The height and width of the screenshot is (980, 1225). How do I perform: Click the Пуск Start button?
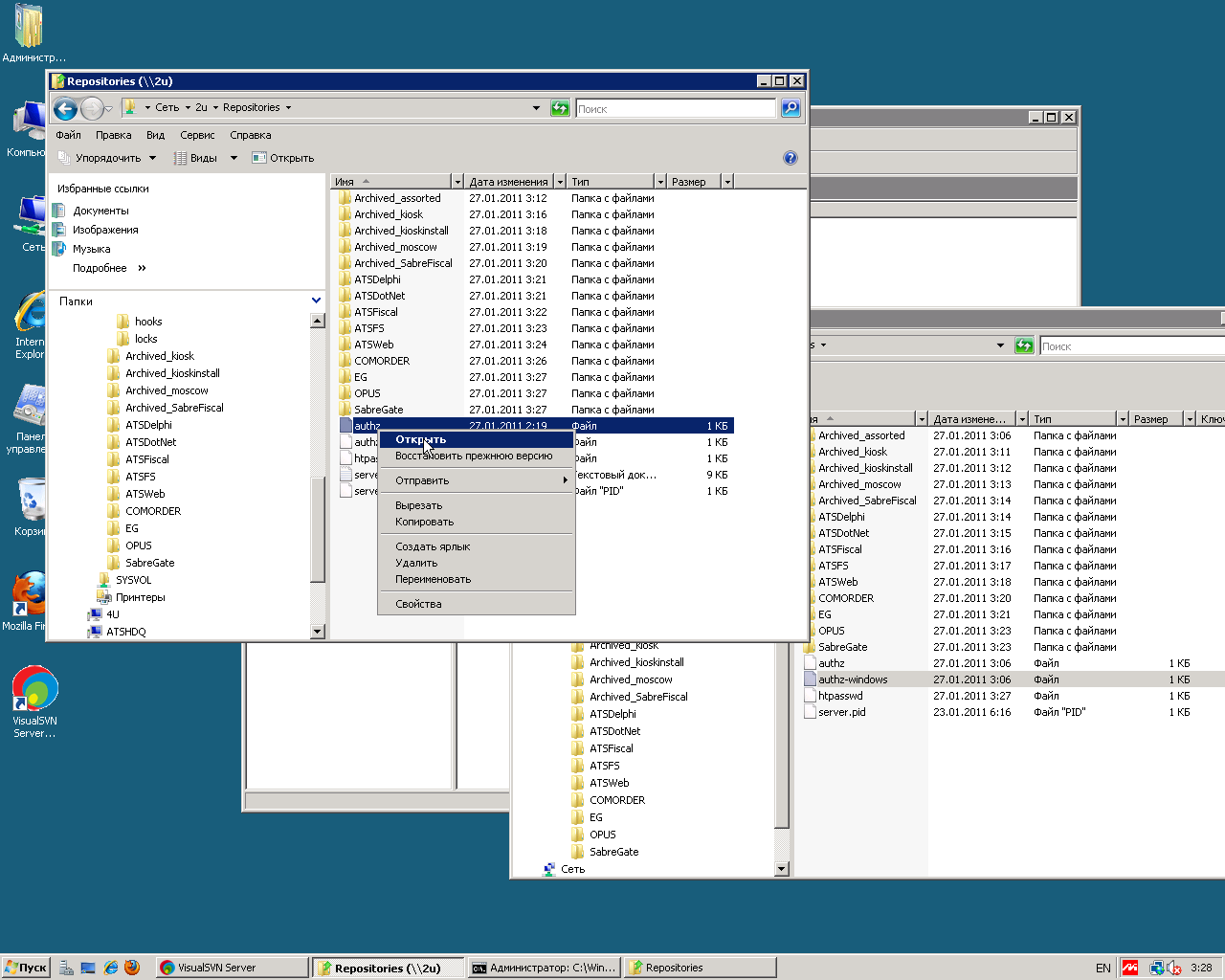(x=26, y=968)
